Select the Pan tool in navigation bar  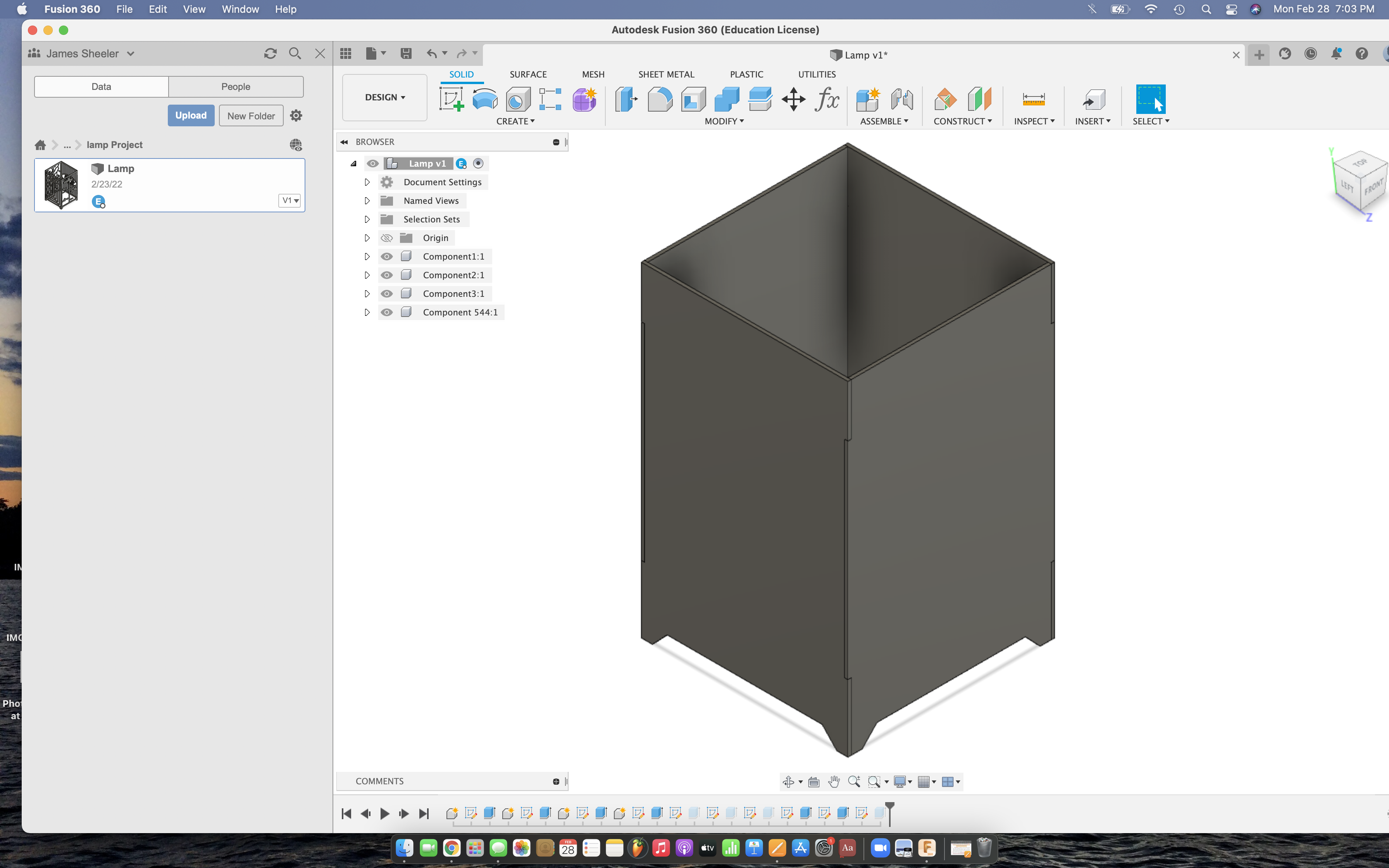[833, 781]
